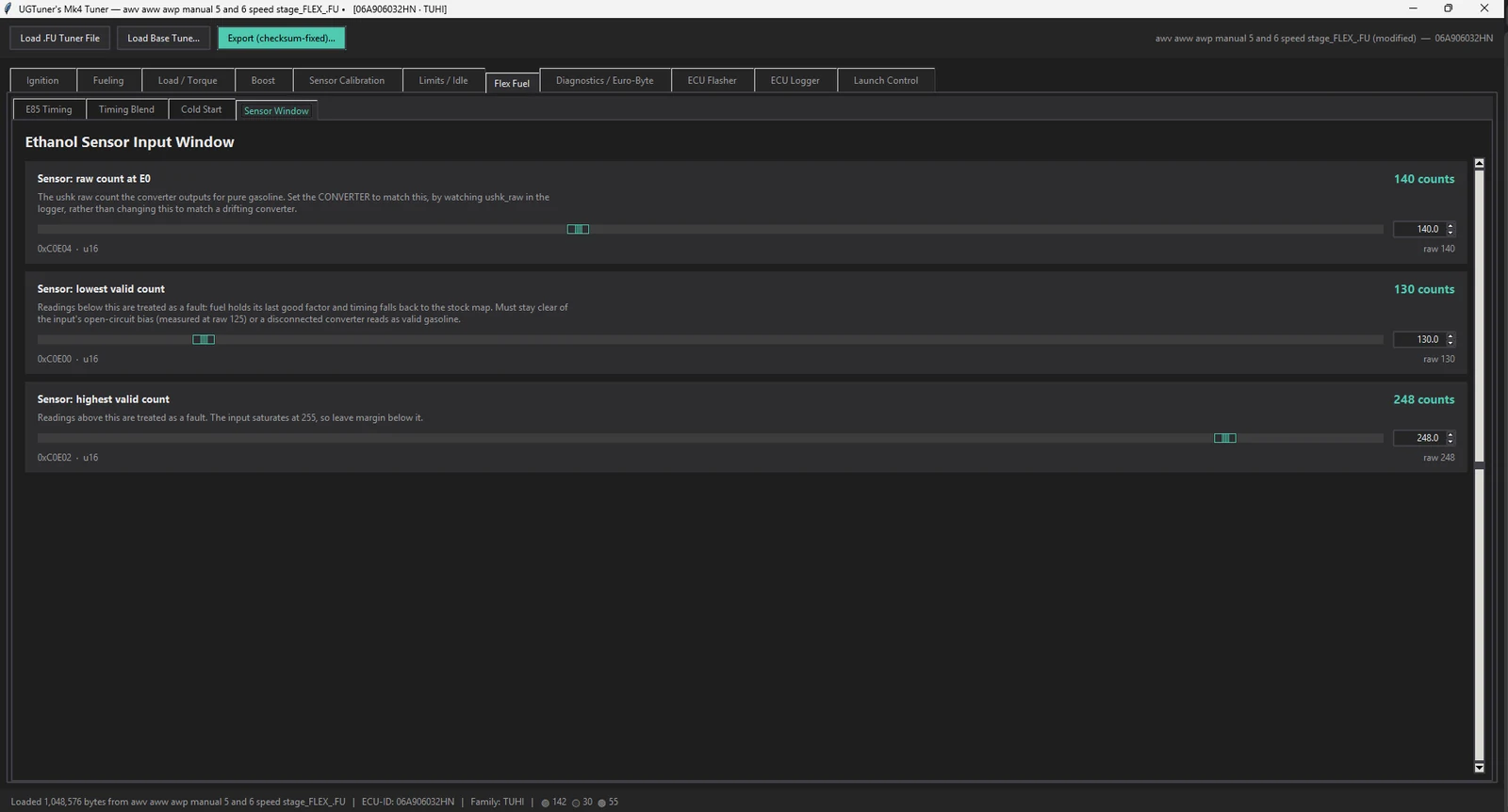Select the Limits / Idle tab
Viewport: 1508px width, 812px height.
[x=443, y=81]
